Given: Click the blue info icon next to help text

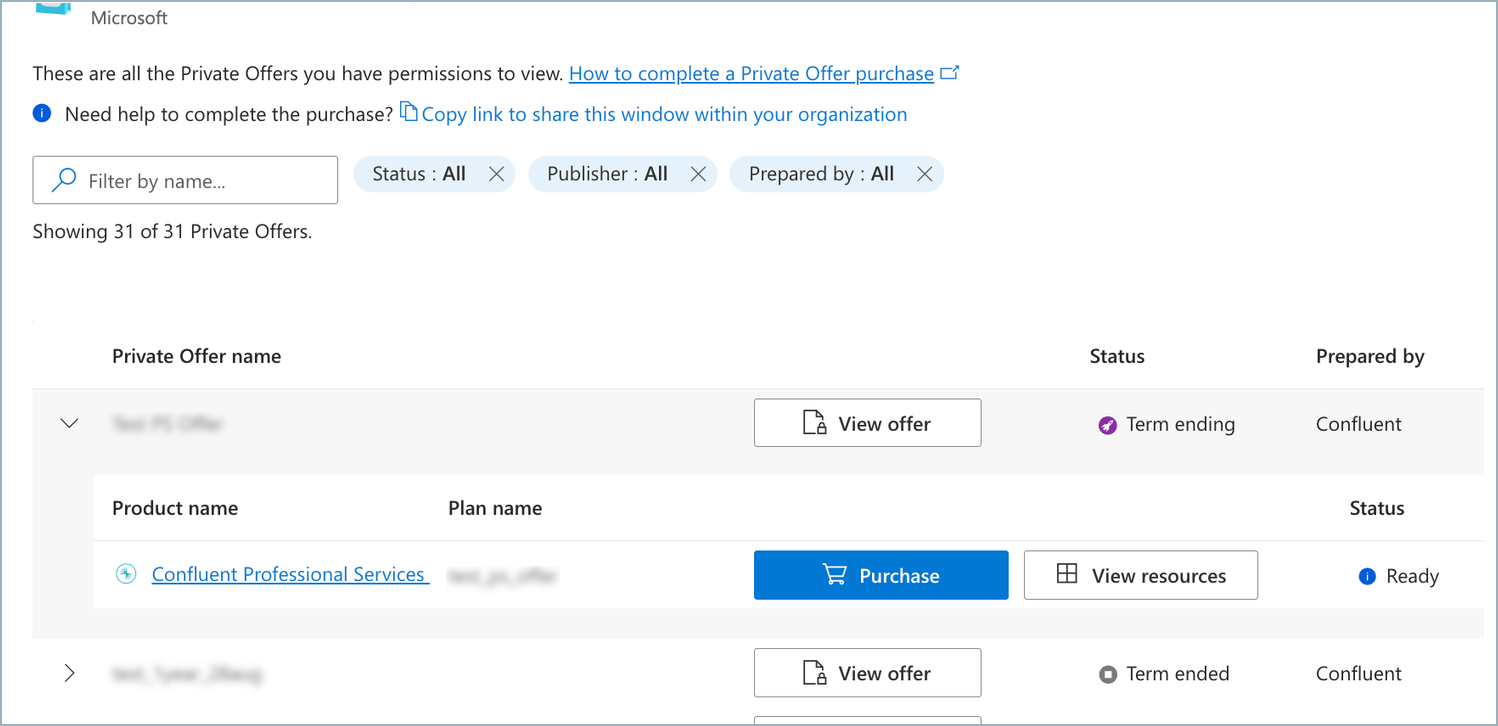Looking at the screenshot, I should 41,113.
